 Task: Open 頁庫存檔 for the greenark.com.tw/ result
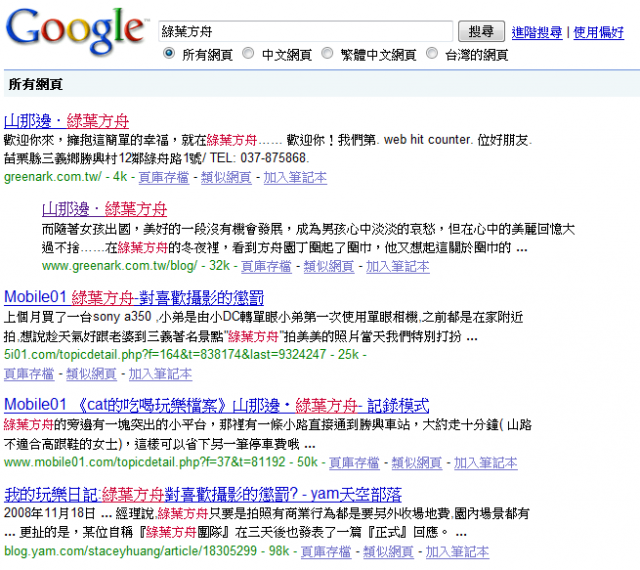point(164,177)
